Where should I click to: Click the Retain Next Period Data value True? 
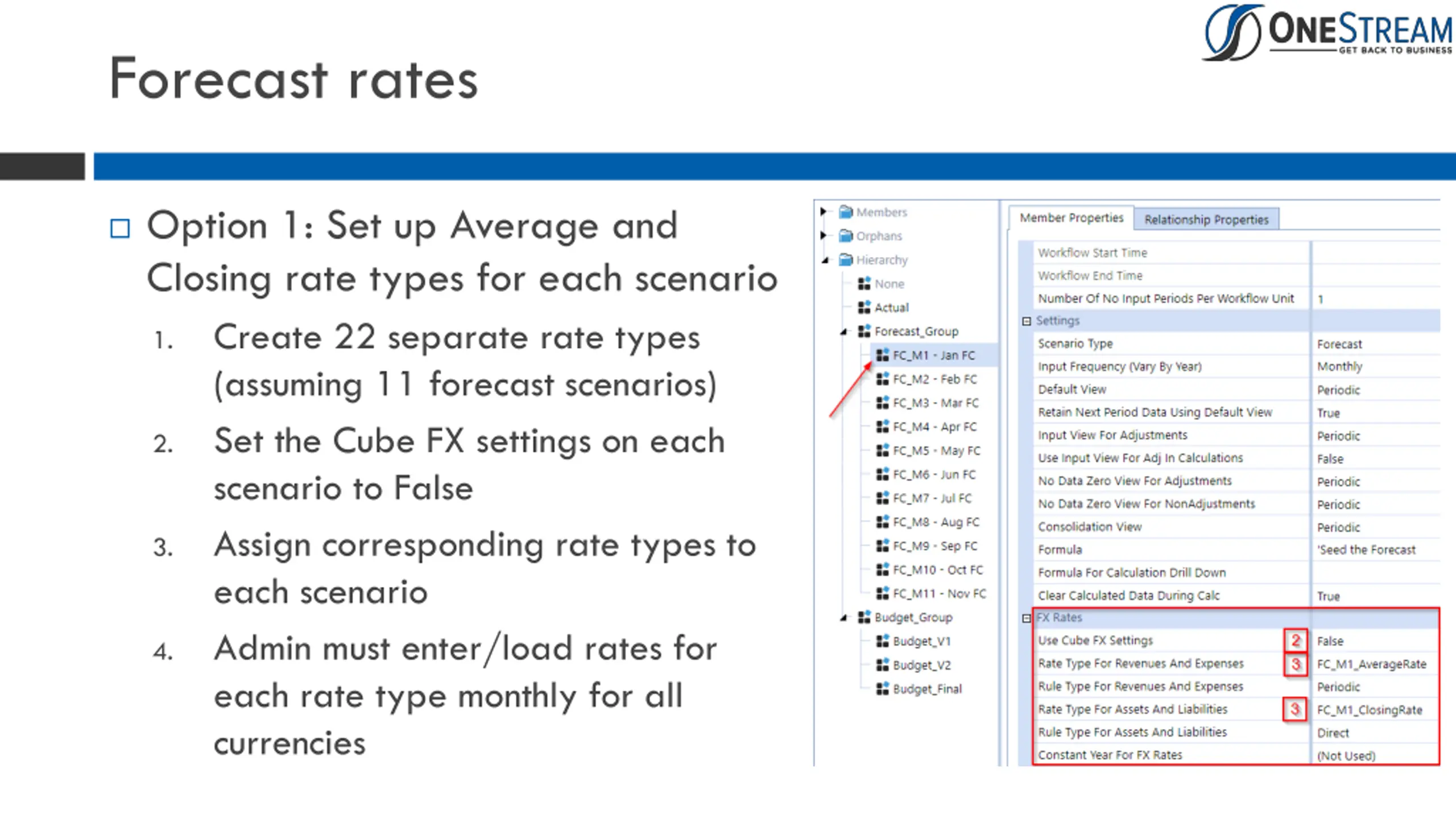point(1328,413)
